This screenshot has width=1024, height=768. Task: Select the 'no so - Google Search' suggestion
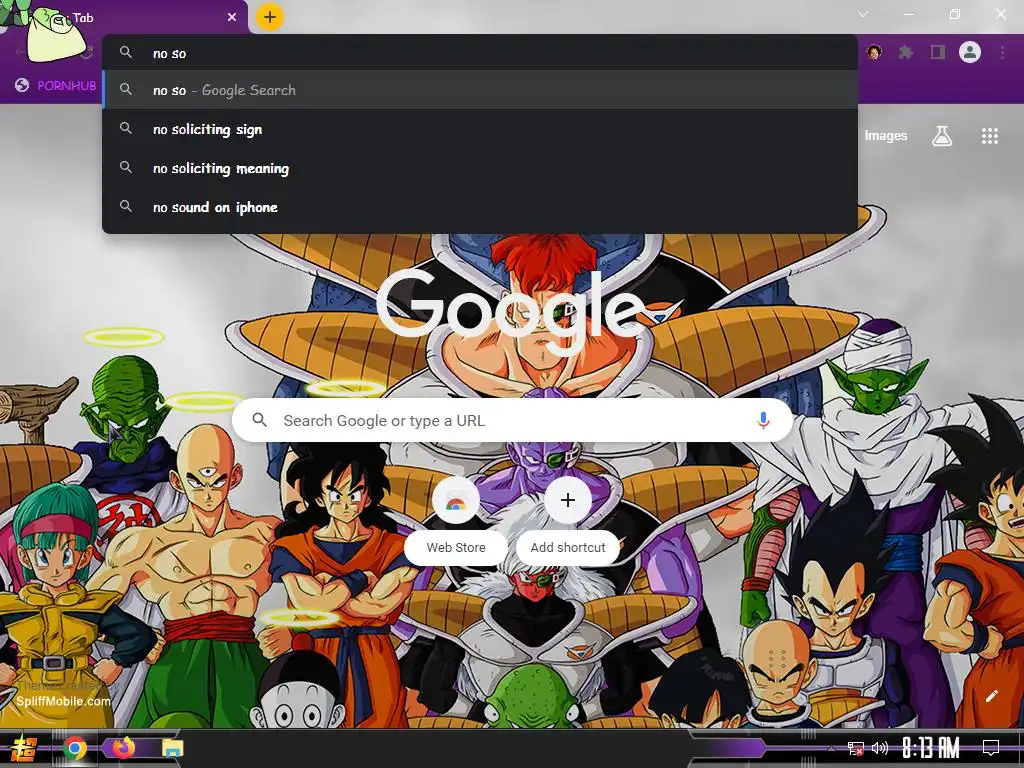click(x=480, y=90)
